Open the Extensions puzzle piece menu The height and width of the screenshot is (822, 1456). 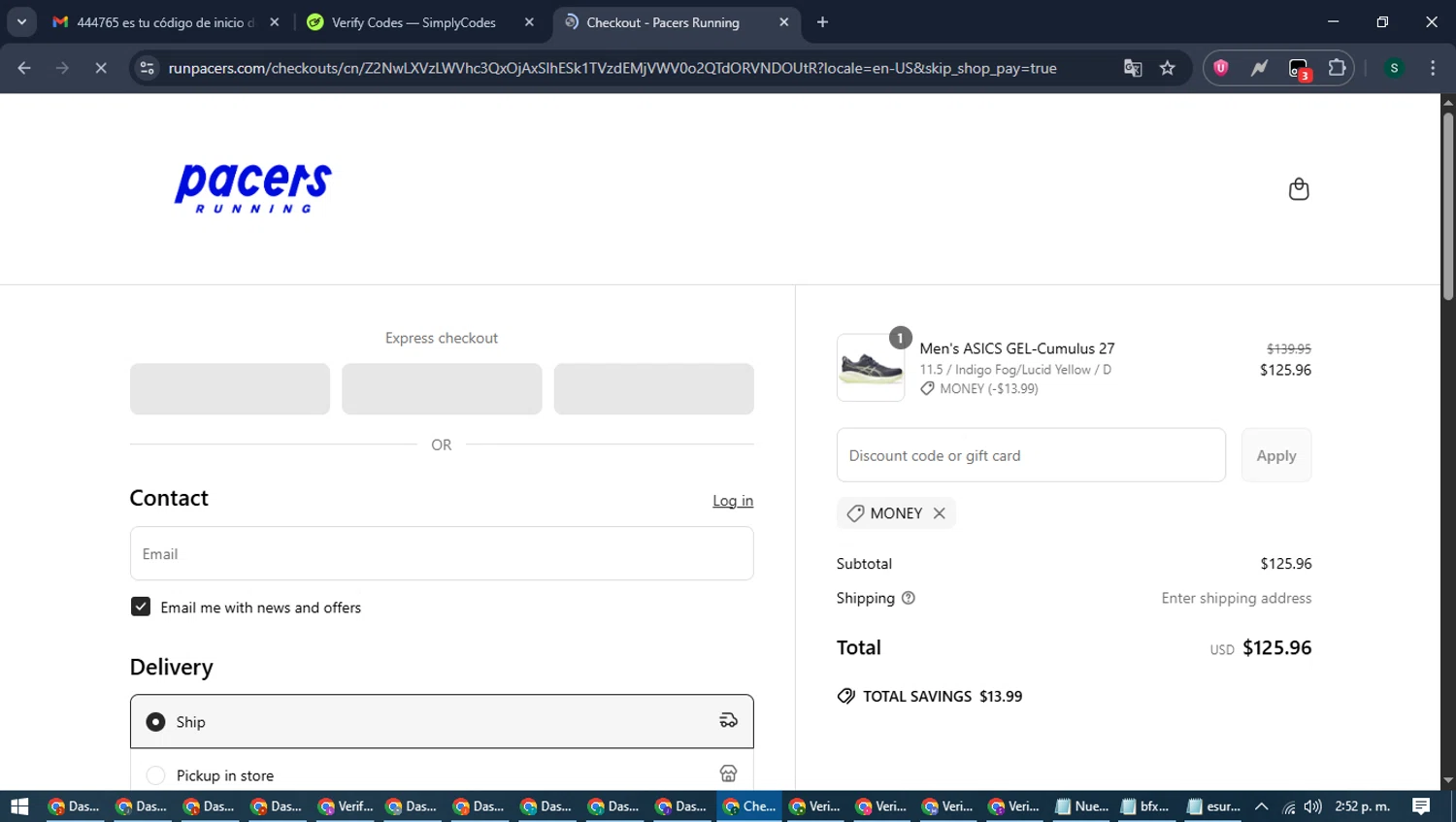1337,68
